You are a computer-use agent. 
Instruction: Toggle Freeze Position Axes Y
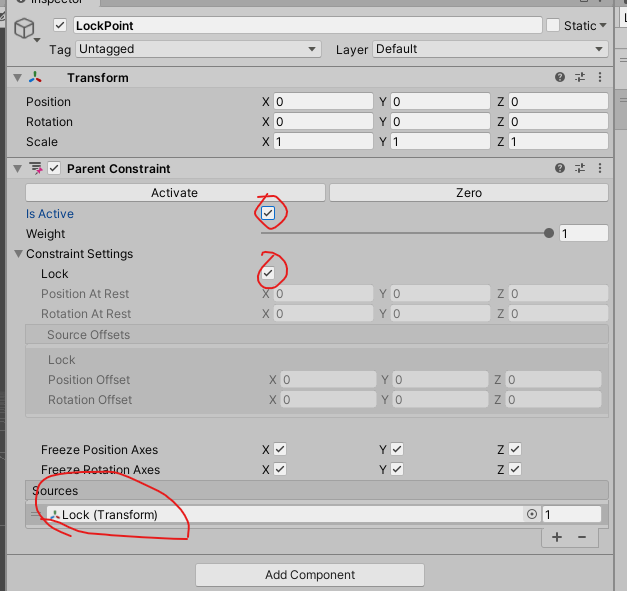click(397, 449)
